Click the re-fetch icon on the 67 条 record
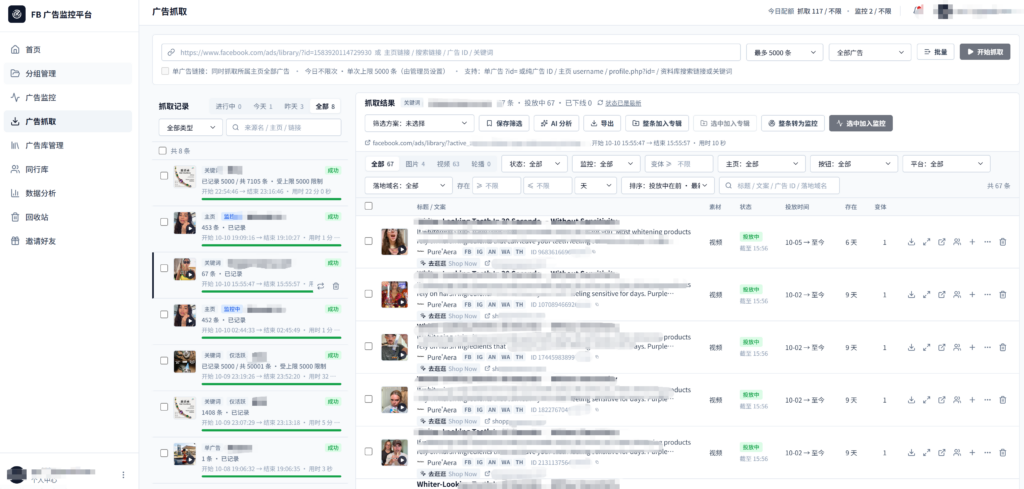The height and width of the screenshot is (489, 1024). 321,285
